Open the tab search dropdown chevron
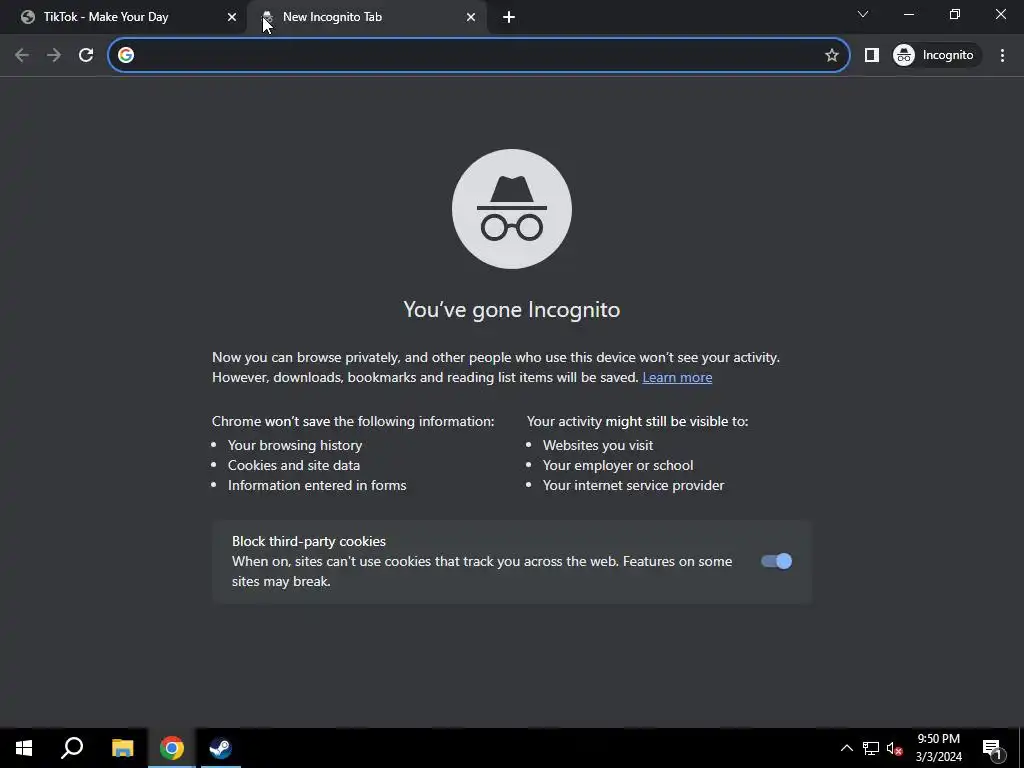The height and width of the screenshot is (768, 1024). (x=863, y=14)
